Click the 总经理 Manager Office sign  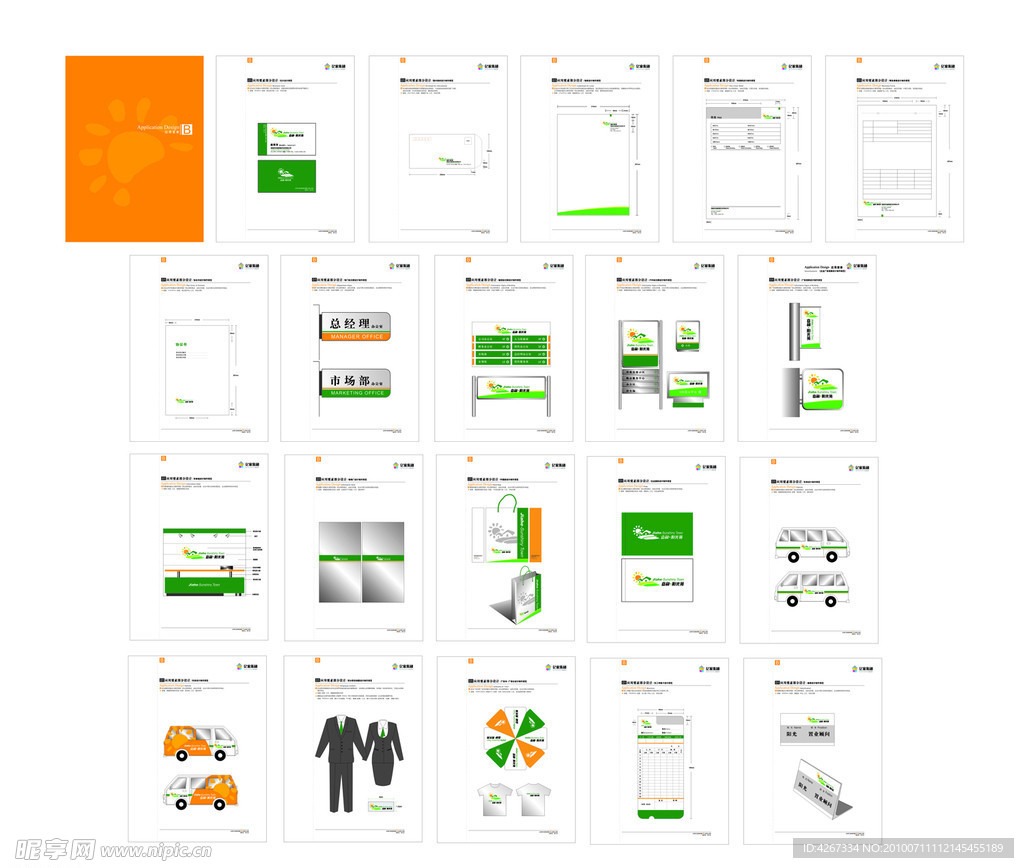(356, 326)
